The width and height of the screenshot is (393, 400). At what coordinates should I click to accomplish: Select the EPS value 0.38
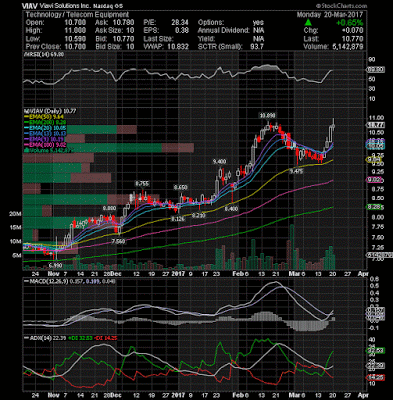(x=182, y=31)
